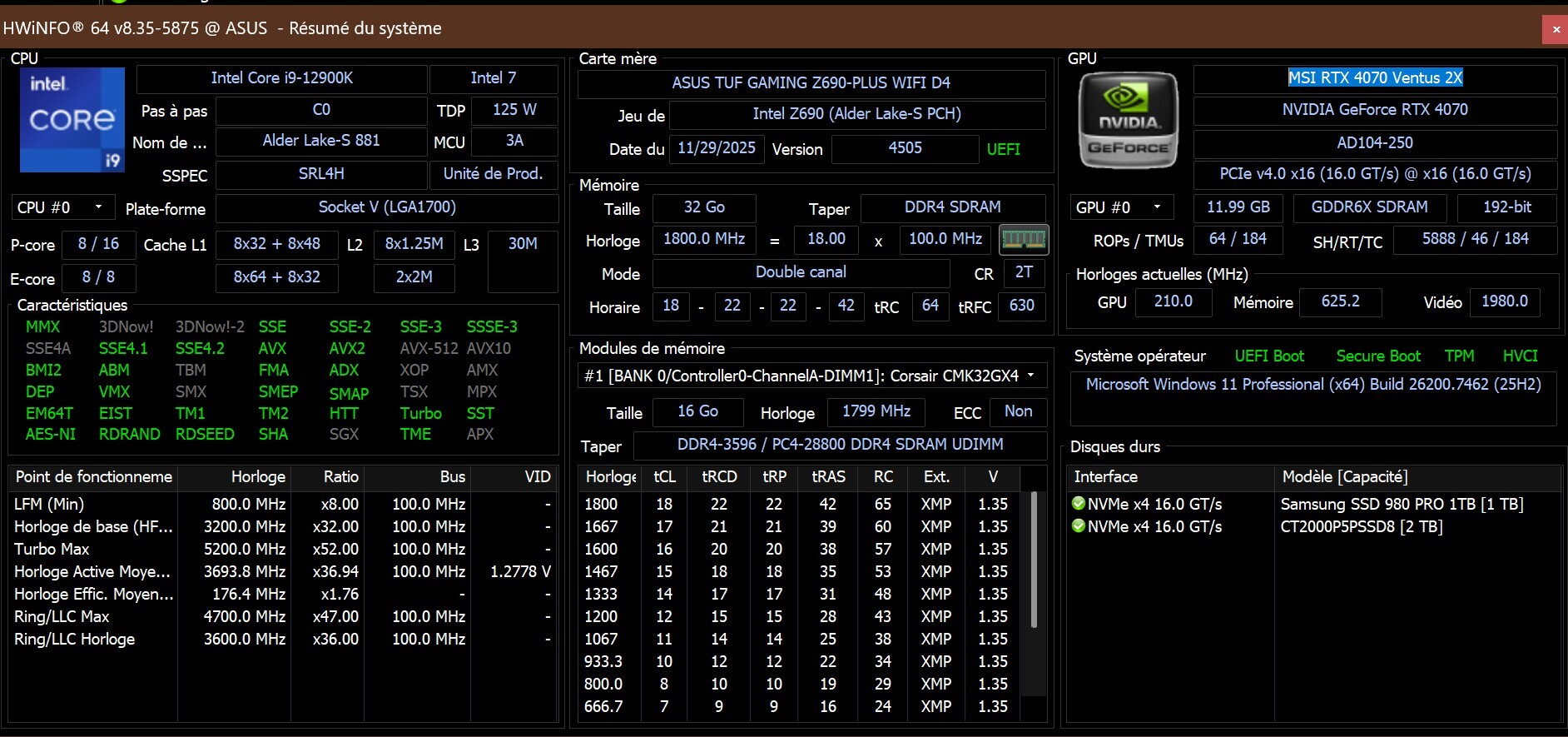1568x737 pixels.
Task: Click the DDR4 SDRAM memory type field
Action: coord(953,207)
